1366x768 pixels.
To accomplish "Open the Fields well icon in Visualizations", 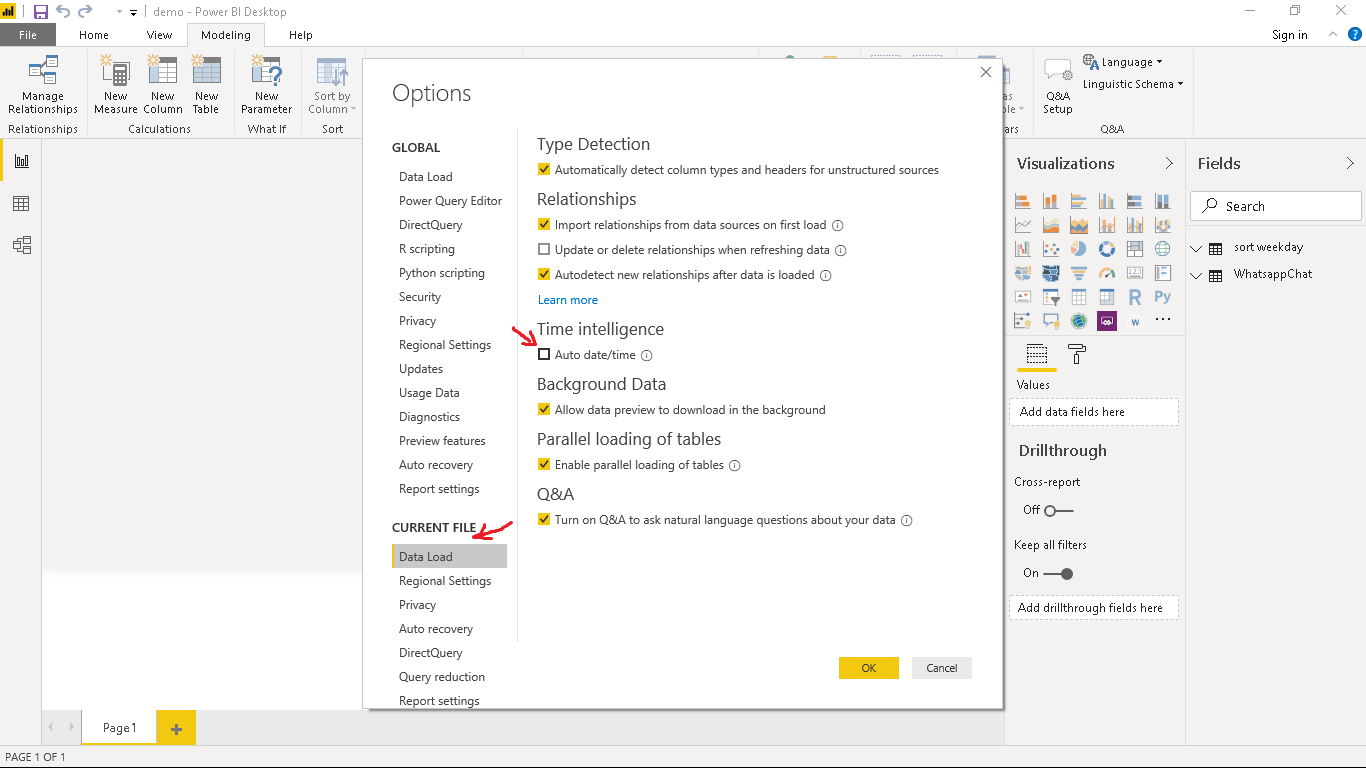I will pos(1036,354).
